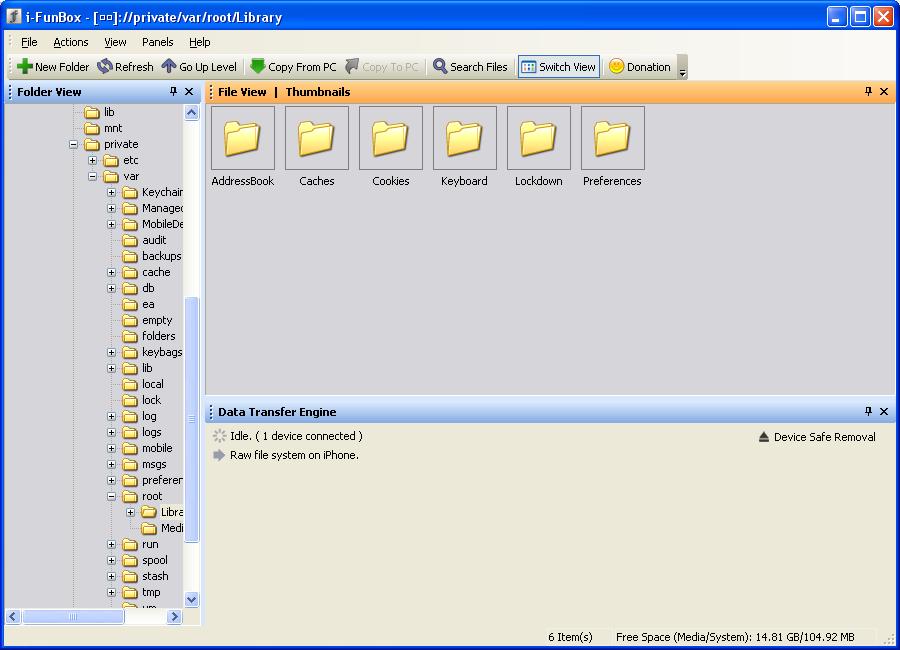Click Copy From PC button

[293, 67]
